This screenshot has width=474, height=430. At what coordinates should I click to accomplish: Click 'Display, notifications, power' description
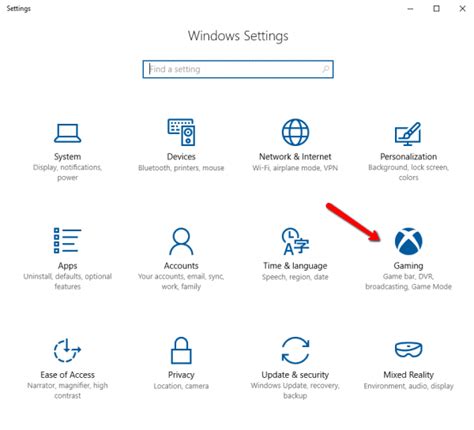point(67,172)
